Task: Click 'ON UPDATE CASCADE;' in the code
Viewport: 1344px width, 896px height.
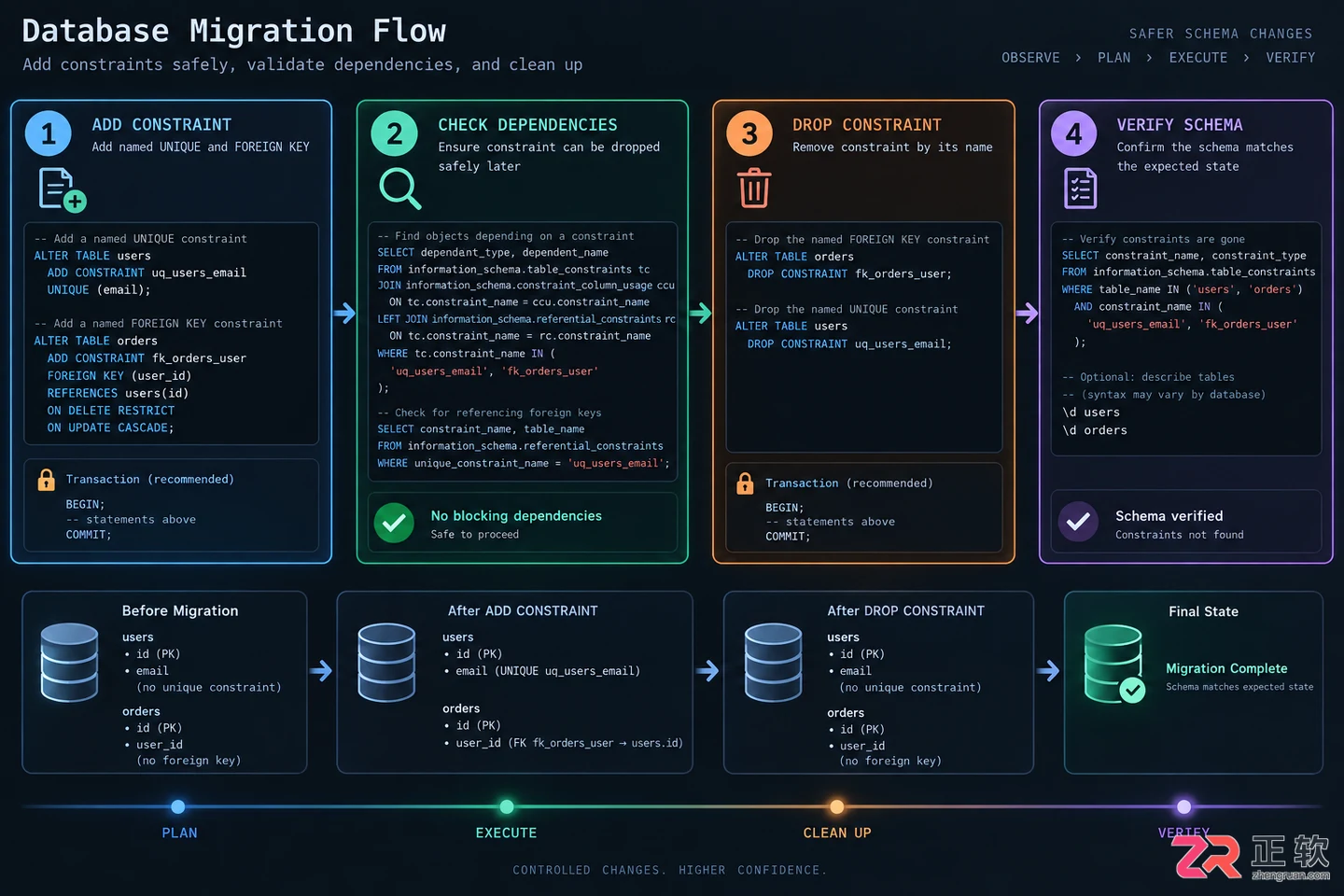Action: (x=110, y=427)
